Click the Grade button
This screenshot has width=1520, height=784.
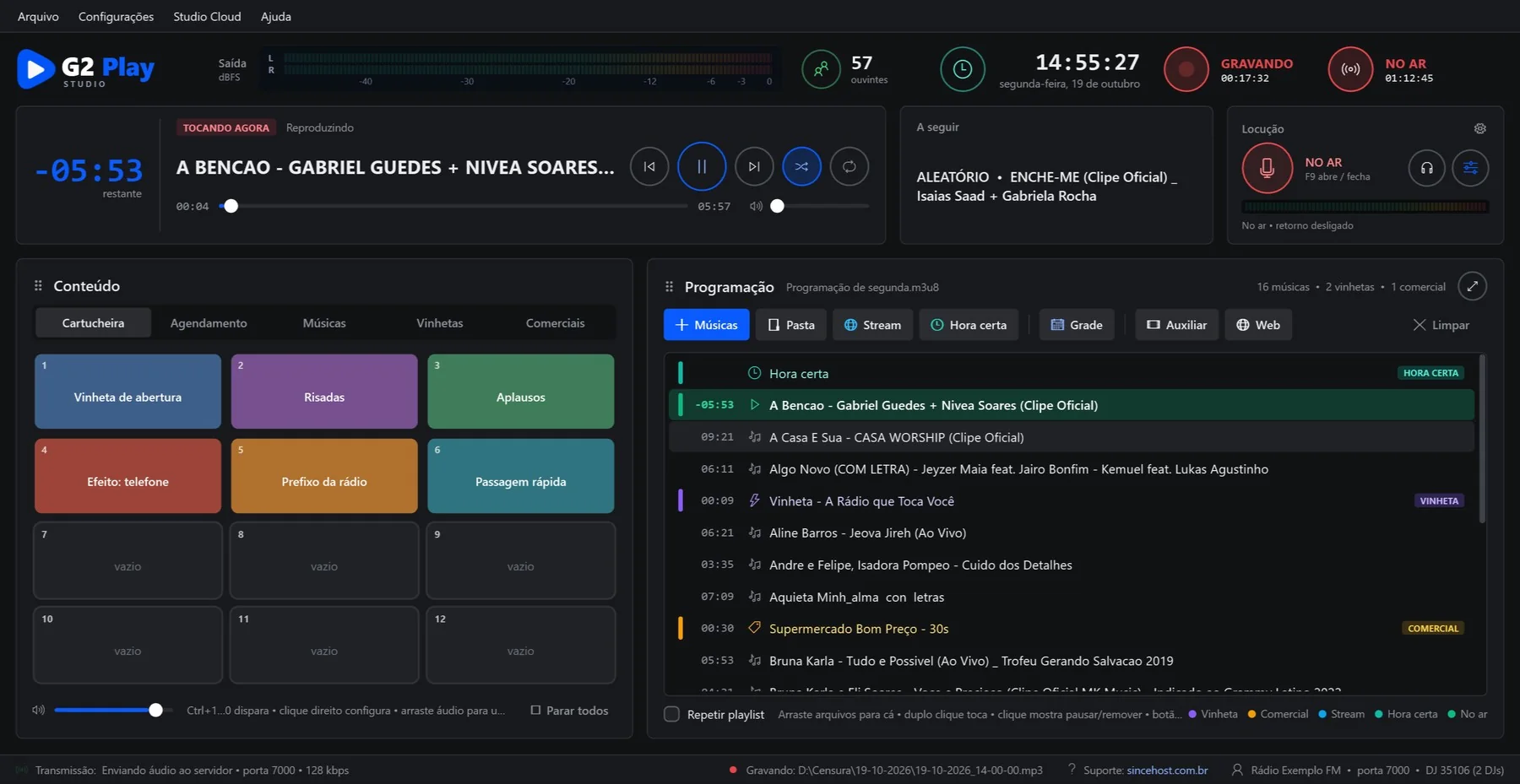click(1077, 325)
